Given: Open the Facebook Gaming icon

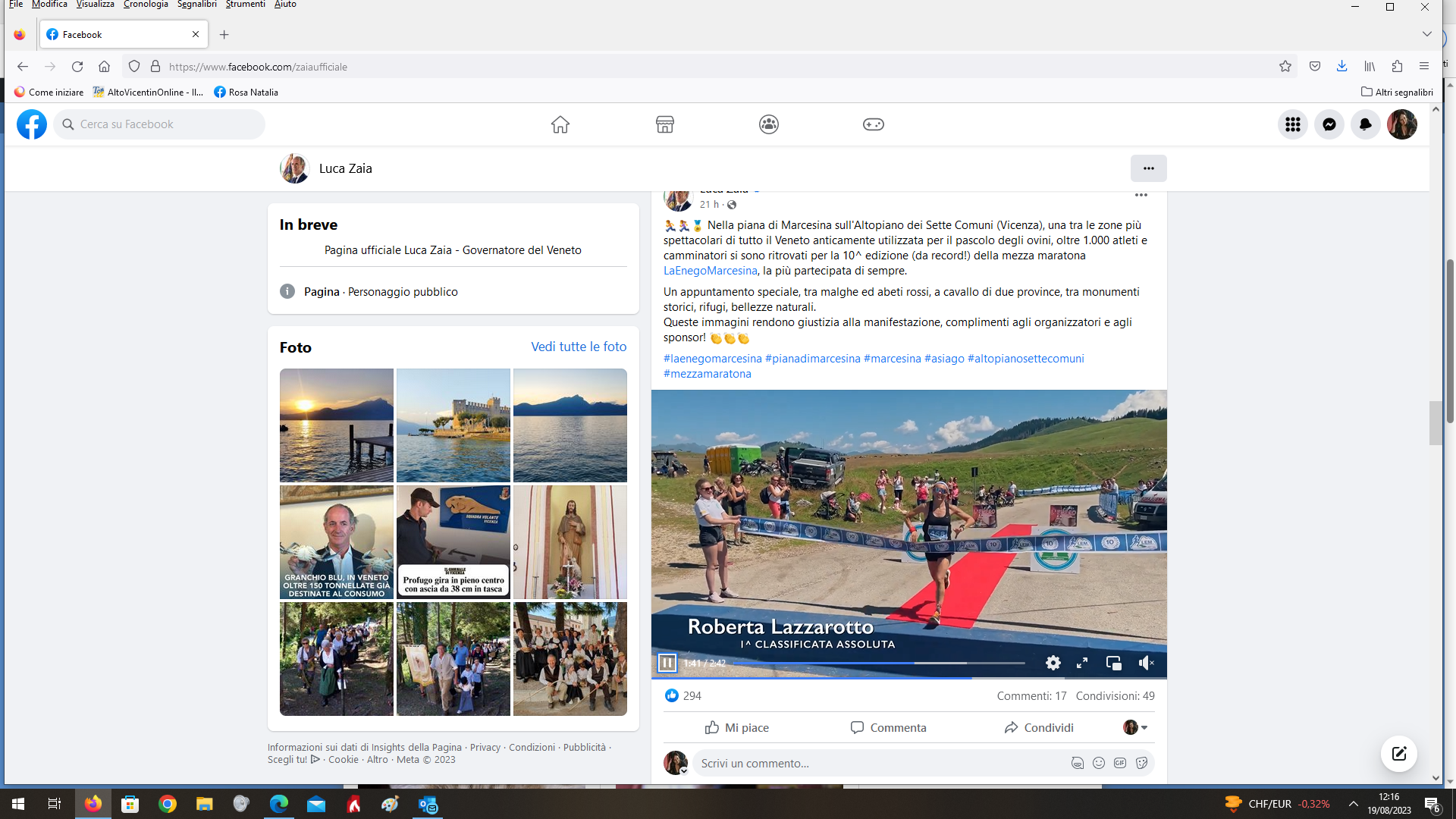Looking at the screenshot, I should (x=874, y=124).
